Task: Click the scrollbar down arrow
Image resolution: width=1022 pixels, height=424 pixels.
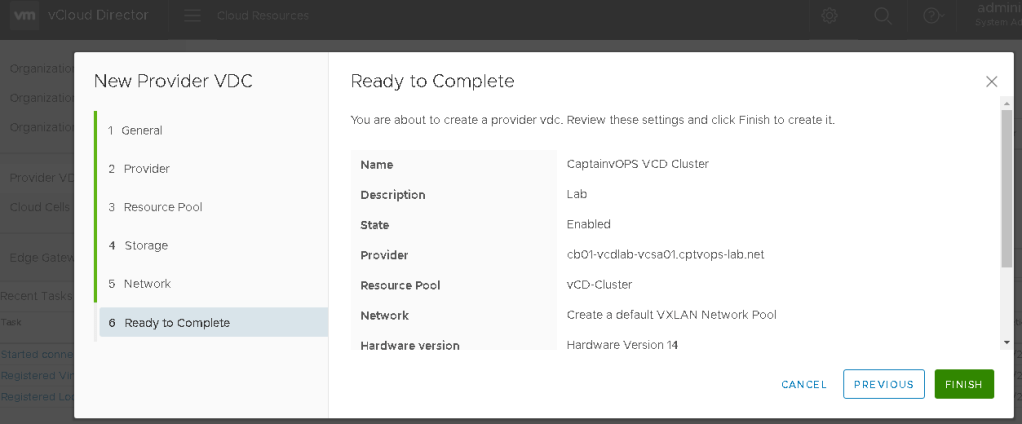Action: coord(1006,342)
